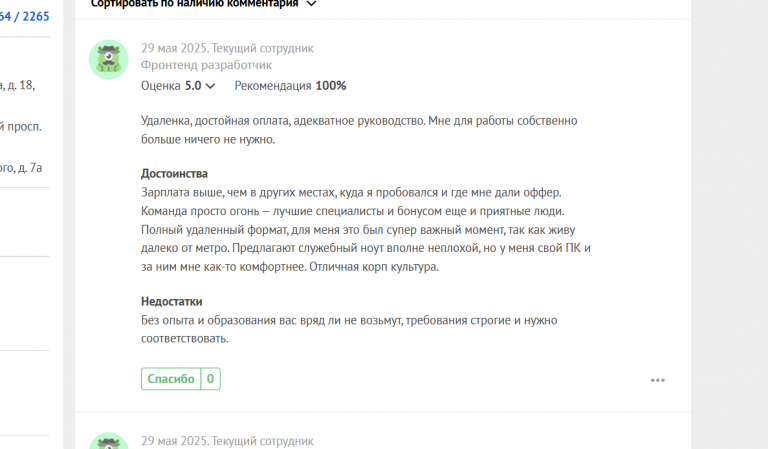Click the review summary text about Удаленка
The image size is (768, 449).
pyautogui.click(x=359, y=130)
